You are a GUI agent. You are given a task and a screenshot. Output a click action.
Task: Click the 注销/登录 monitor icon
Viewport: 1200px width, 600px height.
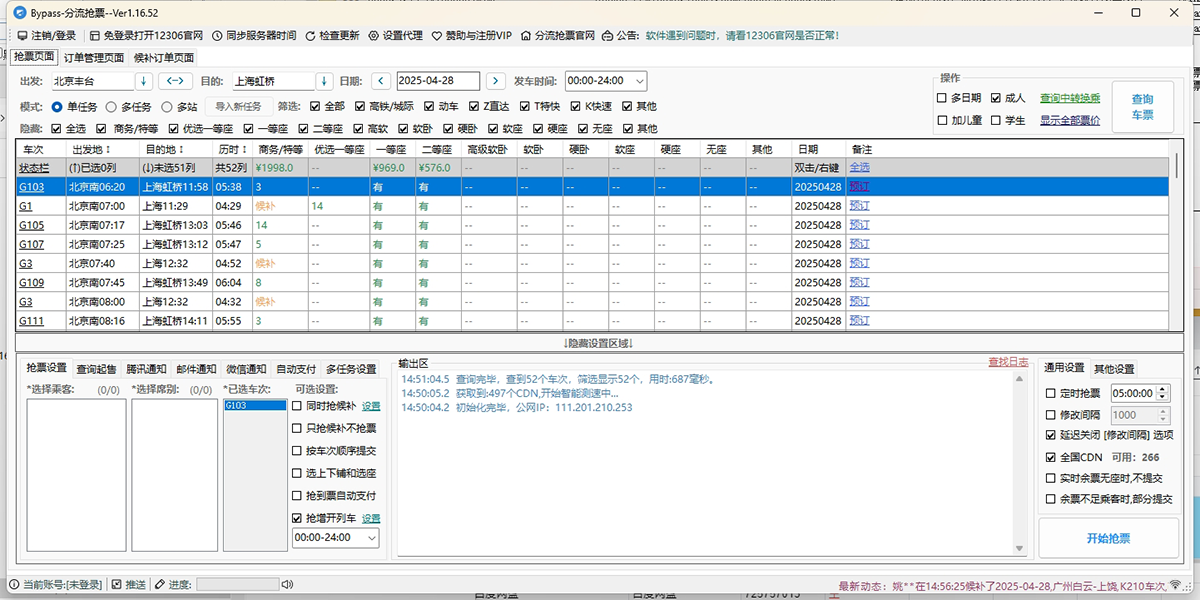(22, 35)
